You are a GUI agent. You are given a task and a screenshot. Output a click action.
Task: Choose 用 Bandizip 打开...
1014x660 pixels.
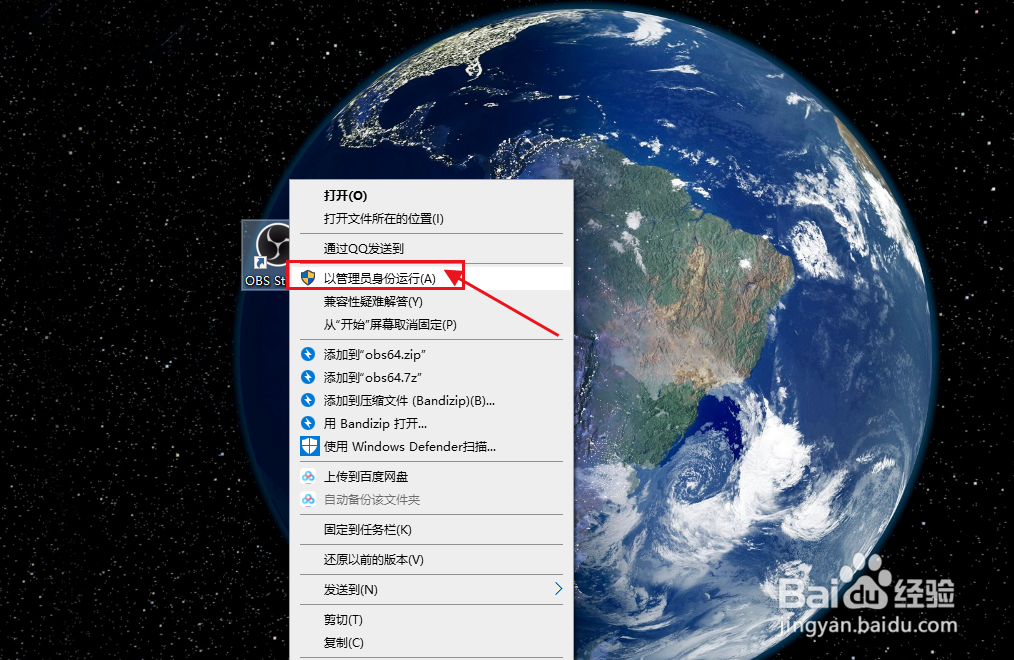(x=431, y=423)
